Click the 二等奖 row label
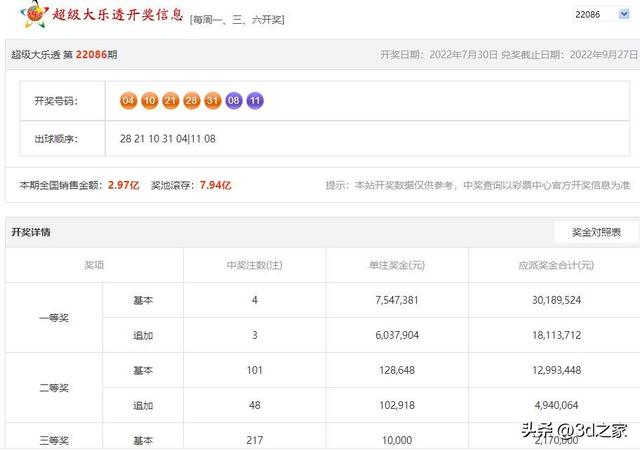 [x=54, y=388]
